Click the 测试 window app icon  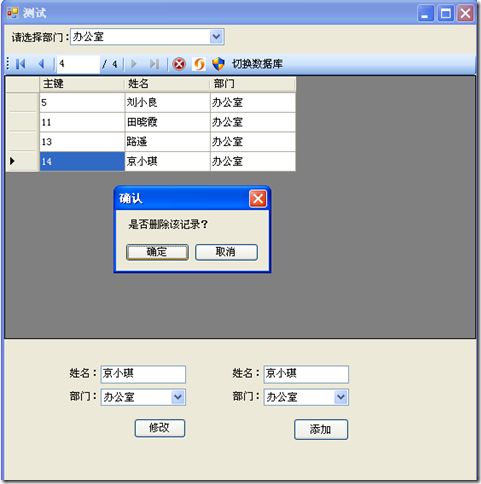(x=13, y=13)
